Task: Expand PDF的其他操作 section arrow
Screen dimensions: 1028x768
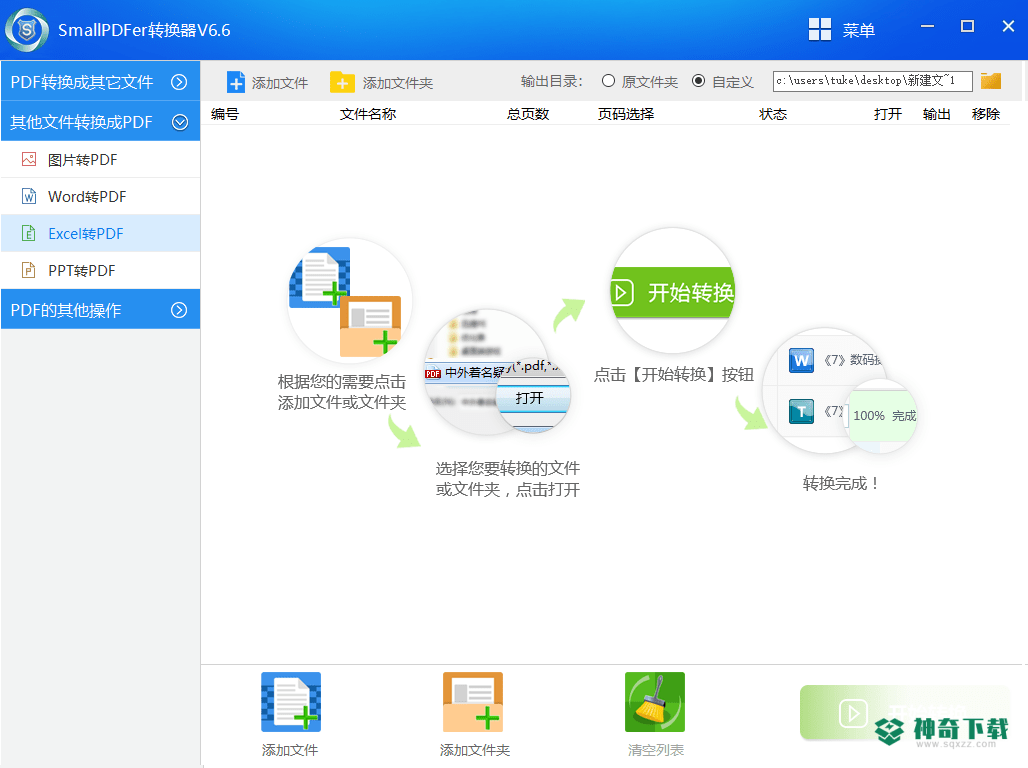Action: pyautogui.click(x=179, y=310)
